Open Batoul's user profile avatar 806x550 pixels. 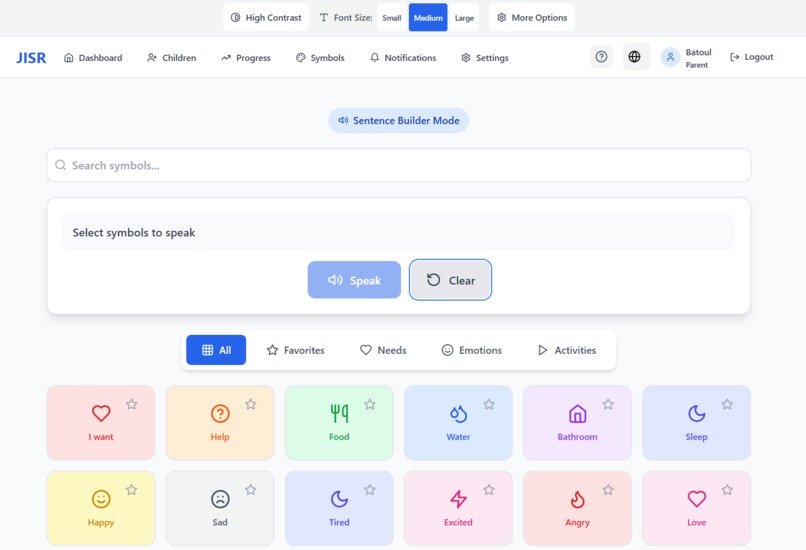(670, 57)
